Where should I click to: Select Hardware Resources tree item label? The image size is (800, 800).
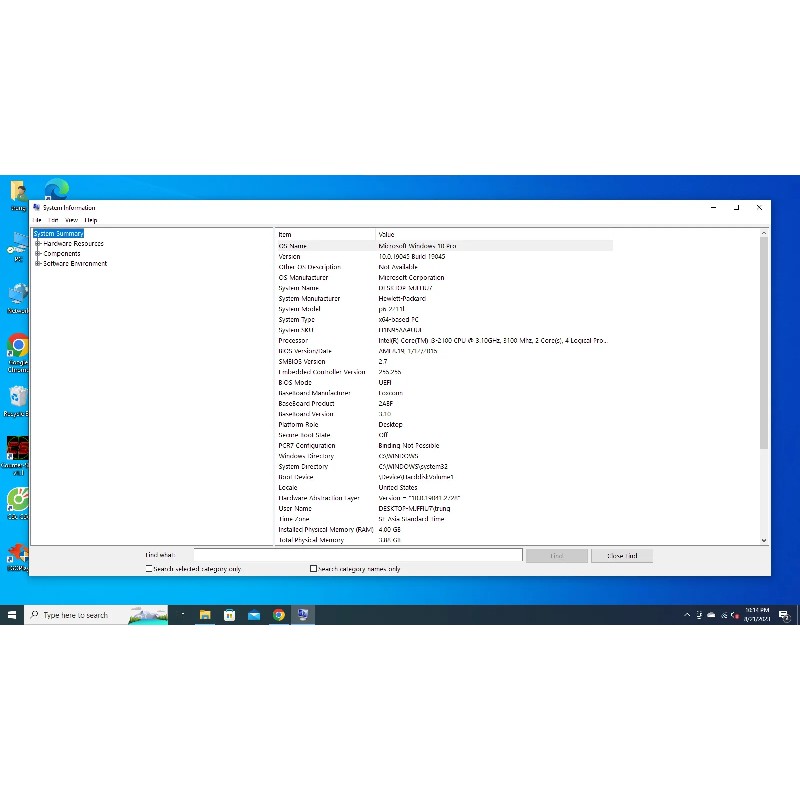pyautogui.click(x=73, y=243)
